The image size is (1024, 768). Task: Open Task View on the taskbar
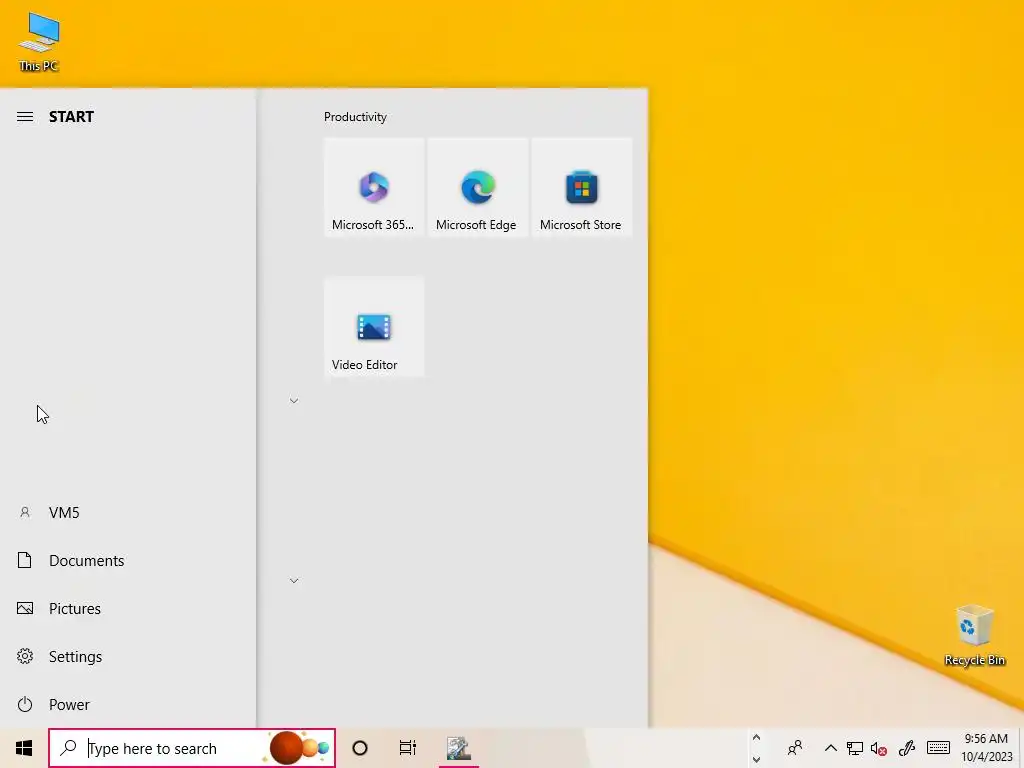click(408, 748)
